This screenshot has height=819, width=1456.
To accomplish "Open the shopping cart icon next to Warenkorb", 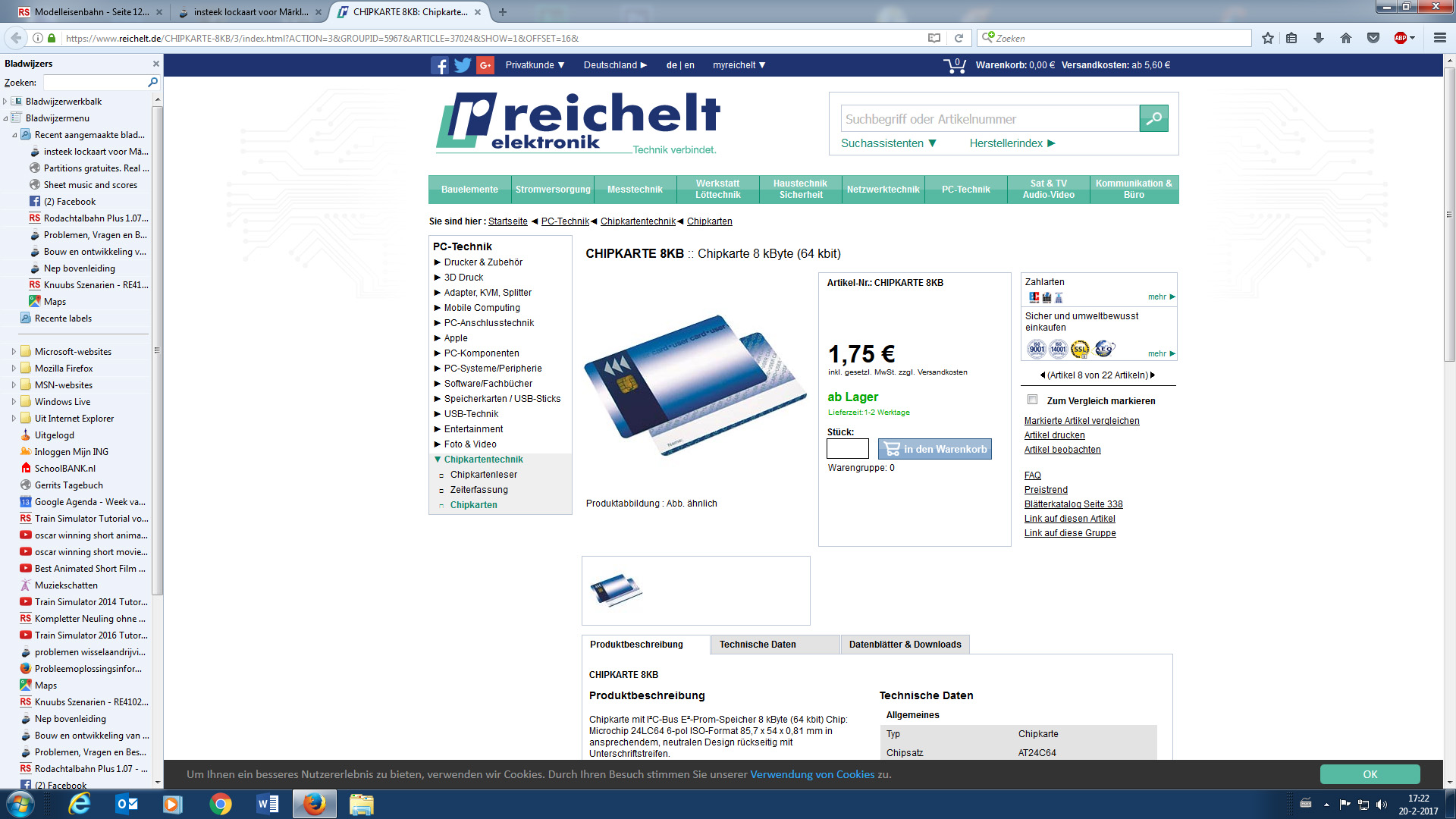I will click(955, 65).
